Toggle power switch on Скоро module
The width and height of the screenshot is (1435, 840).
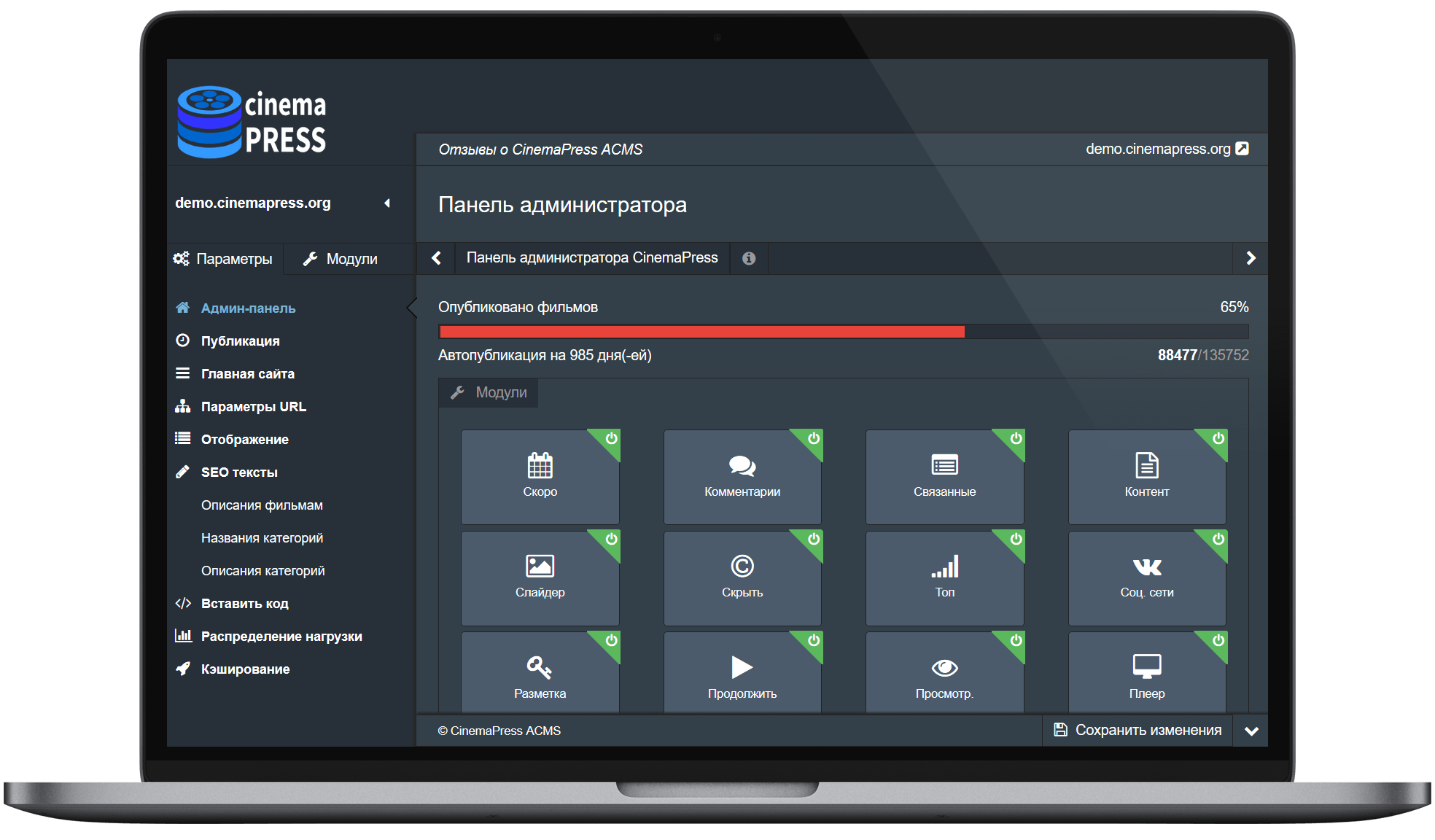coord(611,438)
